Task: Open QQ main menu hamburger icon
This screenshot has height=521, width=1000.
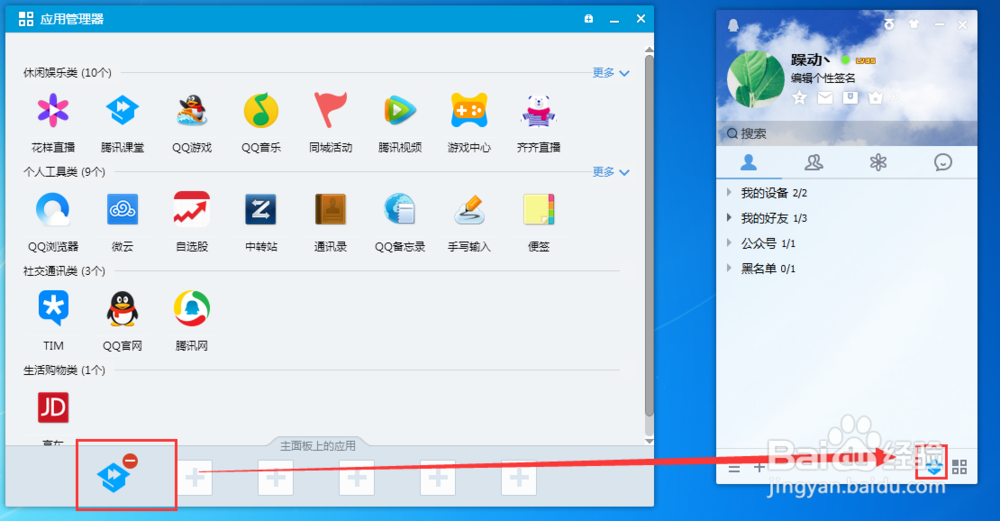Action: tap(734, 468)
